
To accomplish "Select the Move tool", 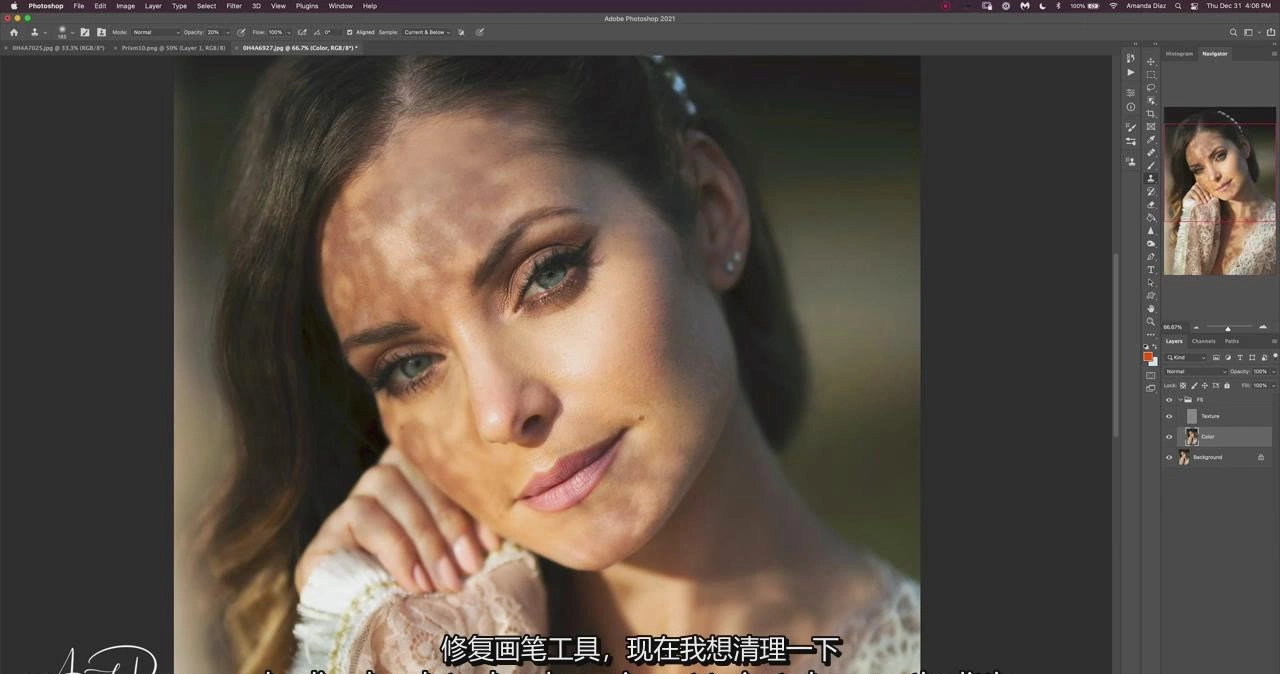I will [x=1151, y=61].
